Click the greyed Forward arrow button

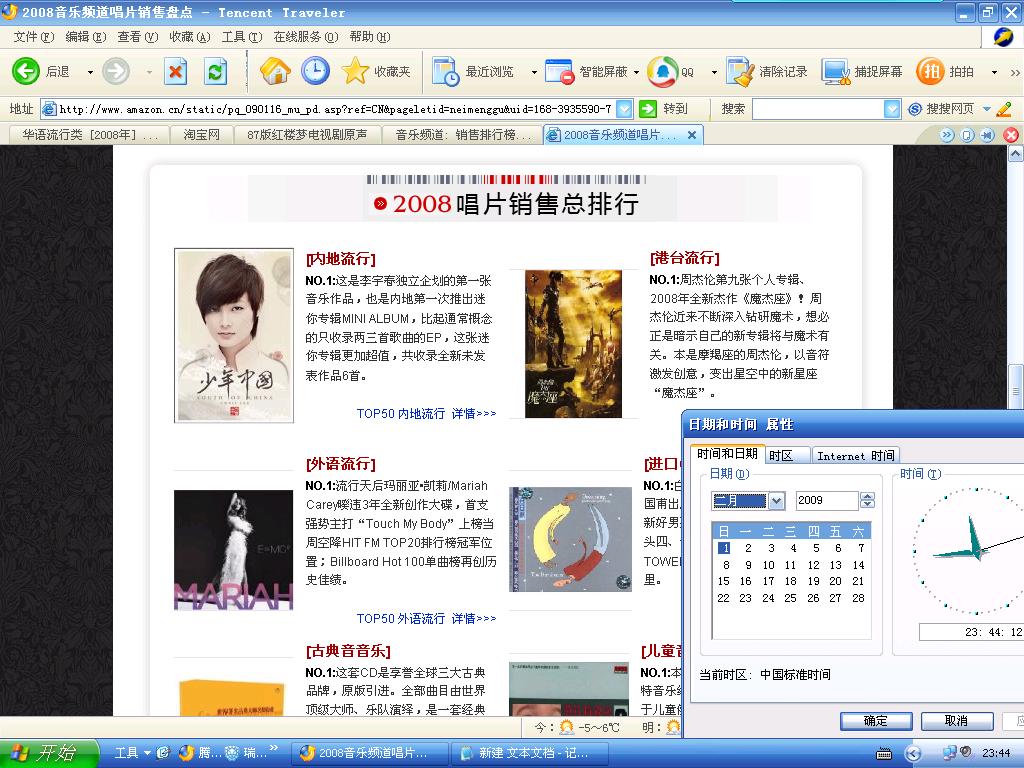click(x=116, y=71)
